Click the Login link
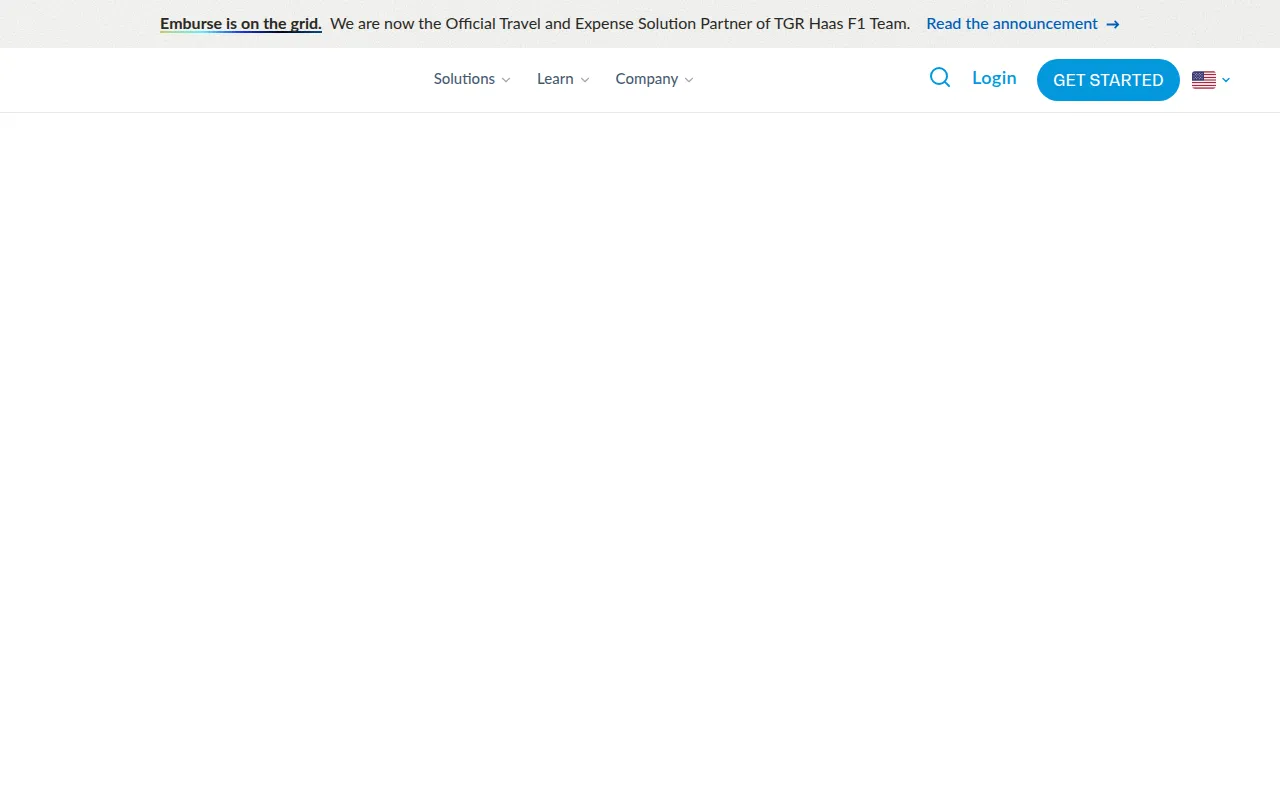 tap(994, 78)
